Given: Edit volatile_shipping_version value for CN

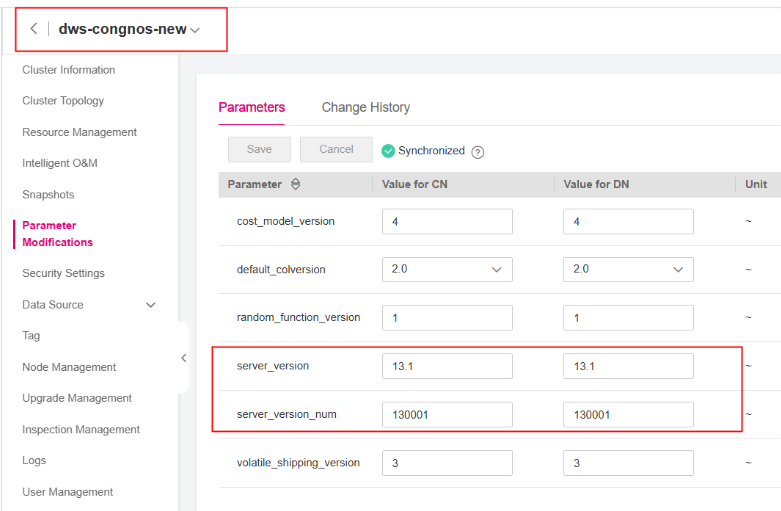Looking at the screenshot, I should (x=447, y=463).
